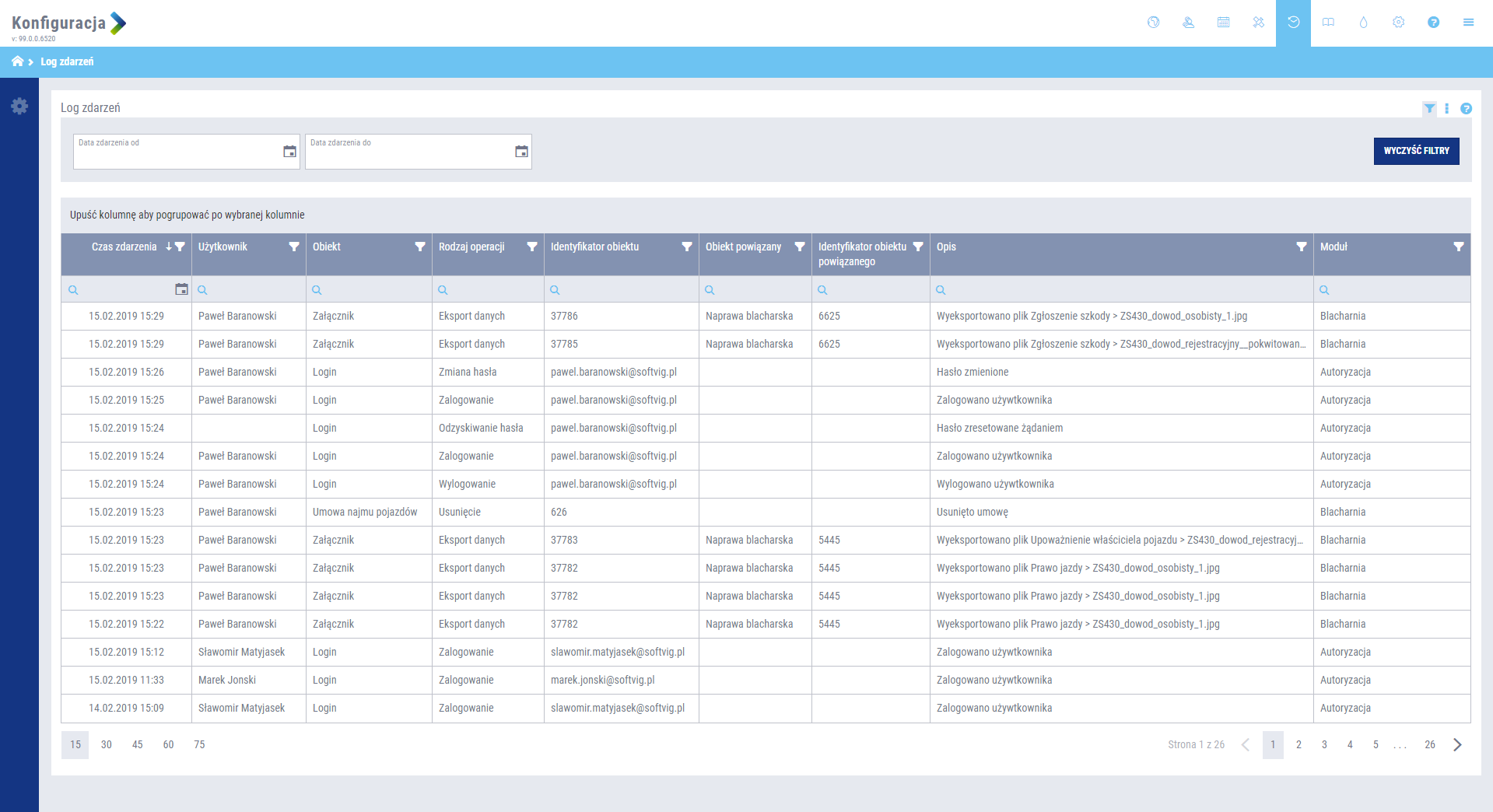Open filter dropdown for Rodzaj operacji column
The width and height of the screenshot is (1493, 812).
[x=532, y=247]
